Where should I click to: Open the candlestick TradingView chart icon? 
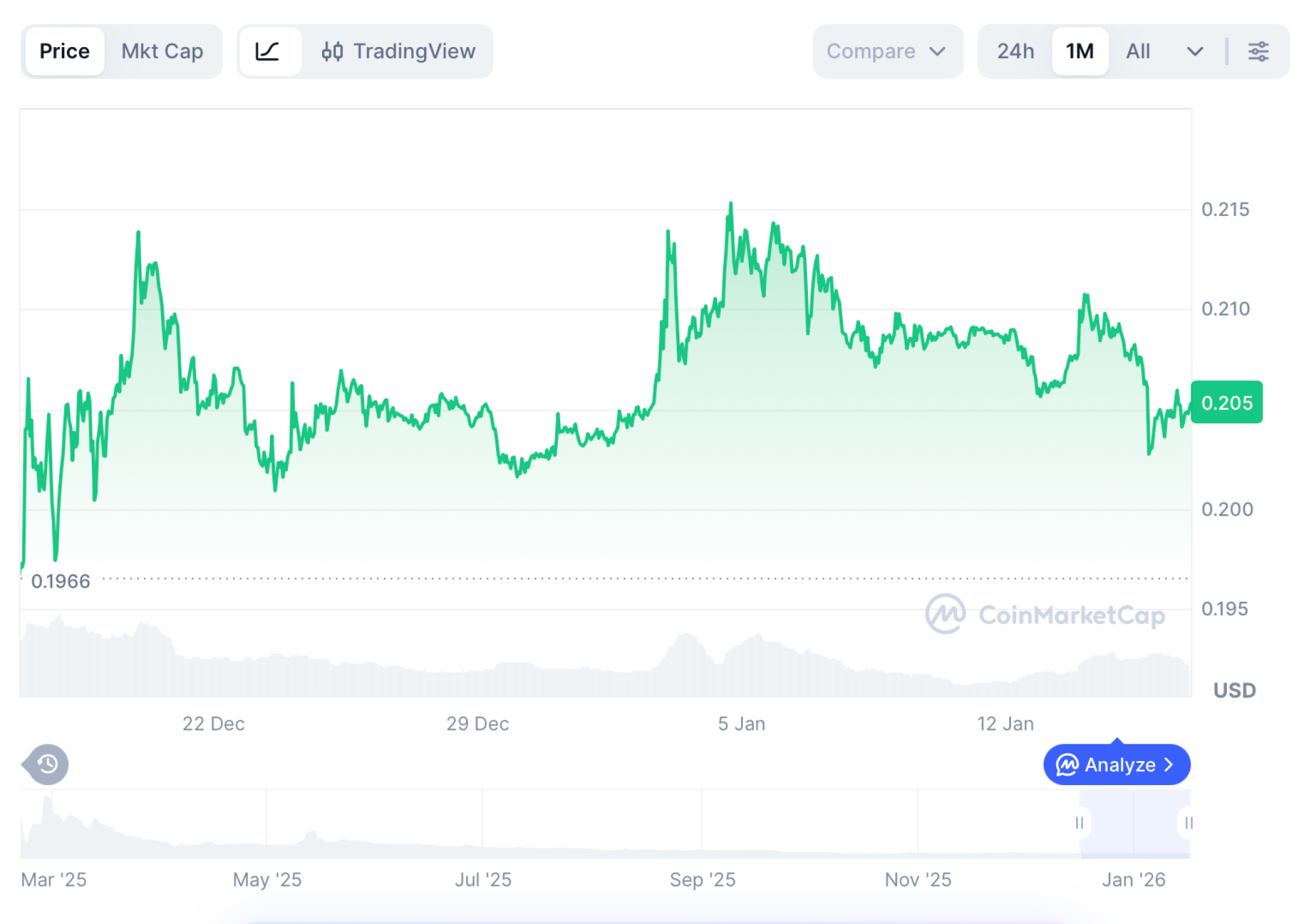(334, 51)
